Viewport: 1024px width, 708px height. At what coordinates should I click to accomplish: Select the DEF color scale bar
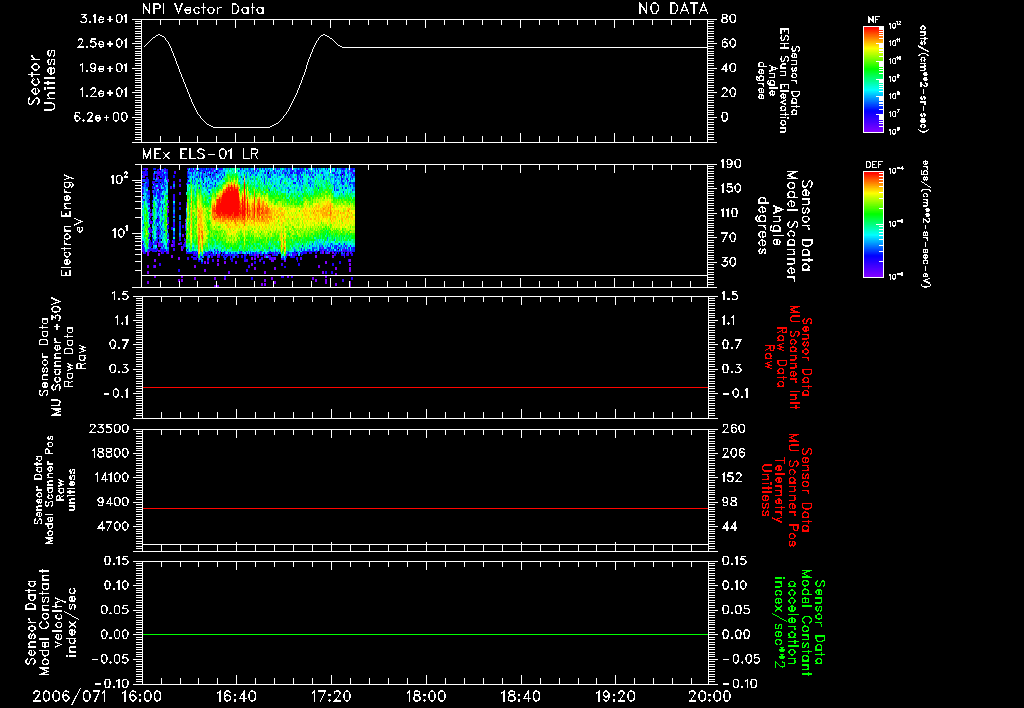coord(873,224)
